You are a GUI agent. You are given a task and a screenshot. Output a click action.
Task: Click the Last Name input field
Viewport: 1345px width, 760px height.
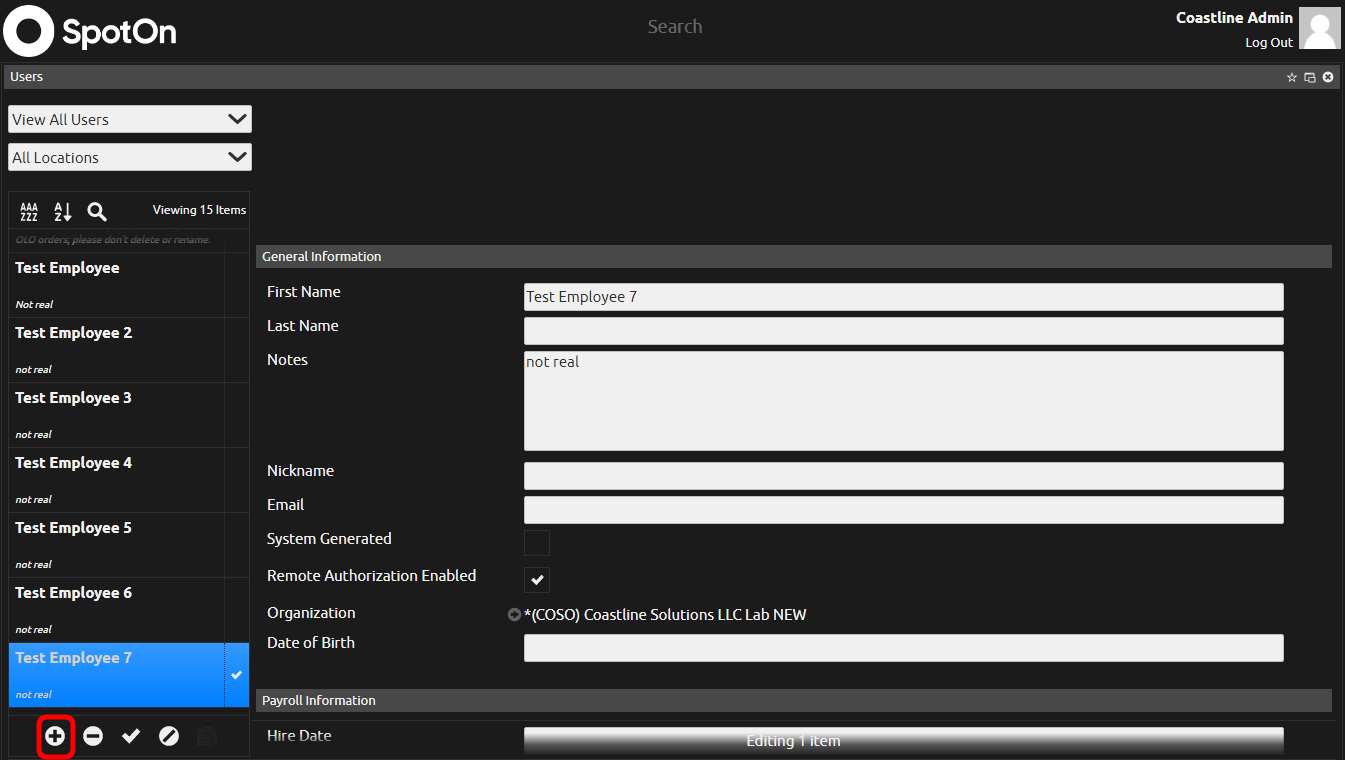point(904,331)
